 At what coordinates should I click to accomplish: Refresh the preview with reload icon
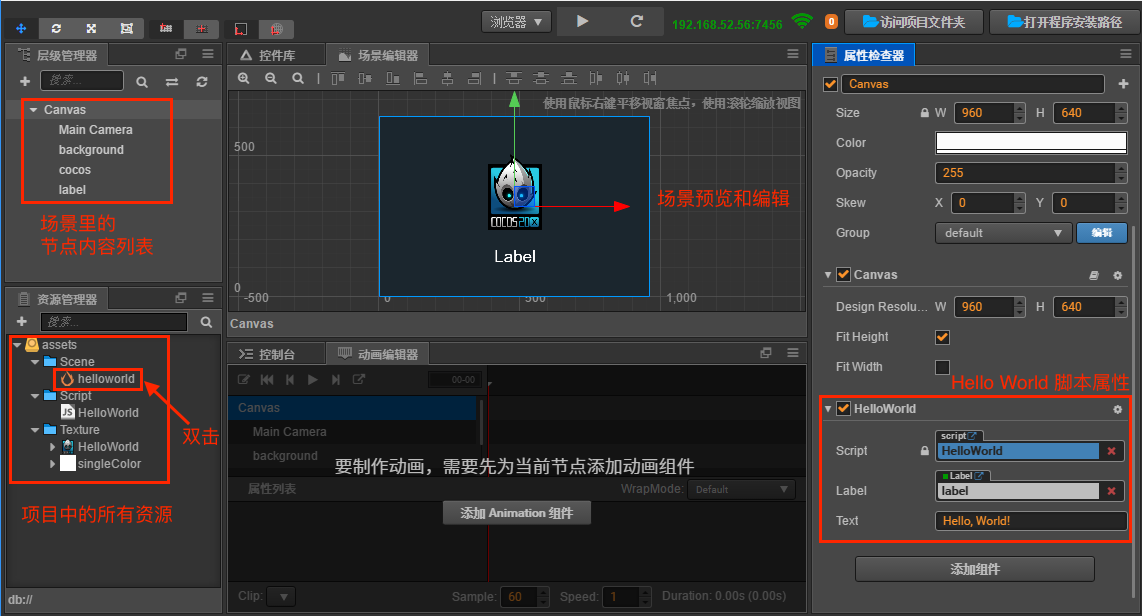637,21
